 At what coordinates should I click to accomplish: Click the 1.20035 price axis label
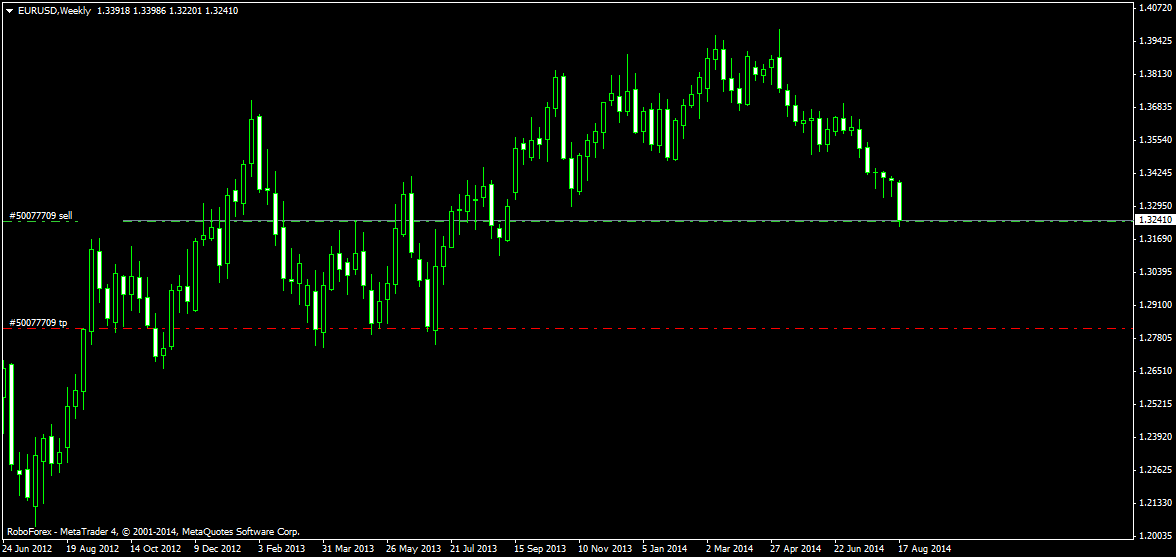tap(1155, 535)
